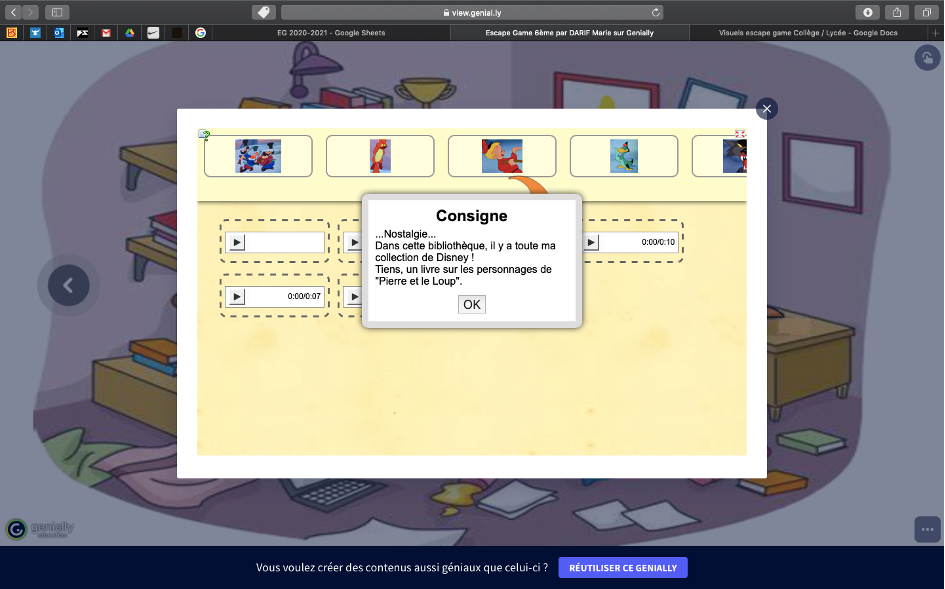Switch to EG 2020-2021 Google Sheets tab

coord(331,33)
